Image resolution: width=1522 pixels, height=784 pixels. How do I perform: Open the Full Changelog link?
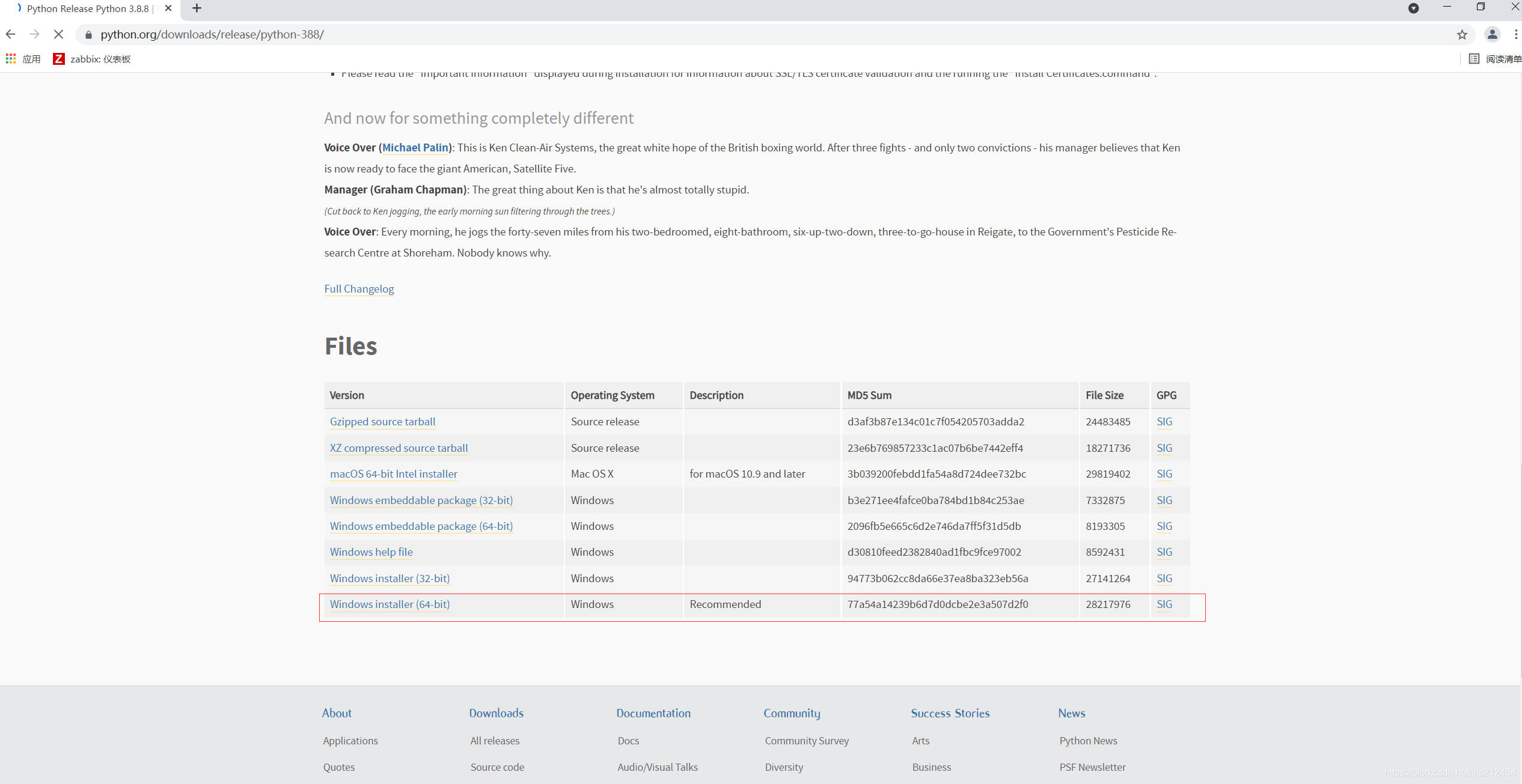point(359,289)
